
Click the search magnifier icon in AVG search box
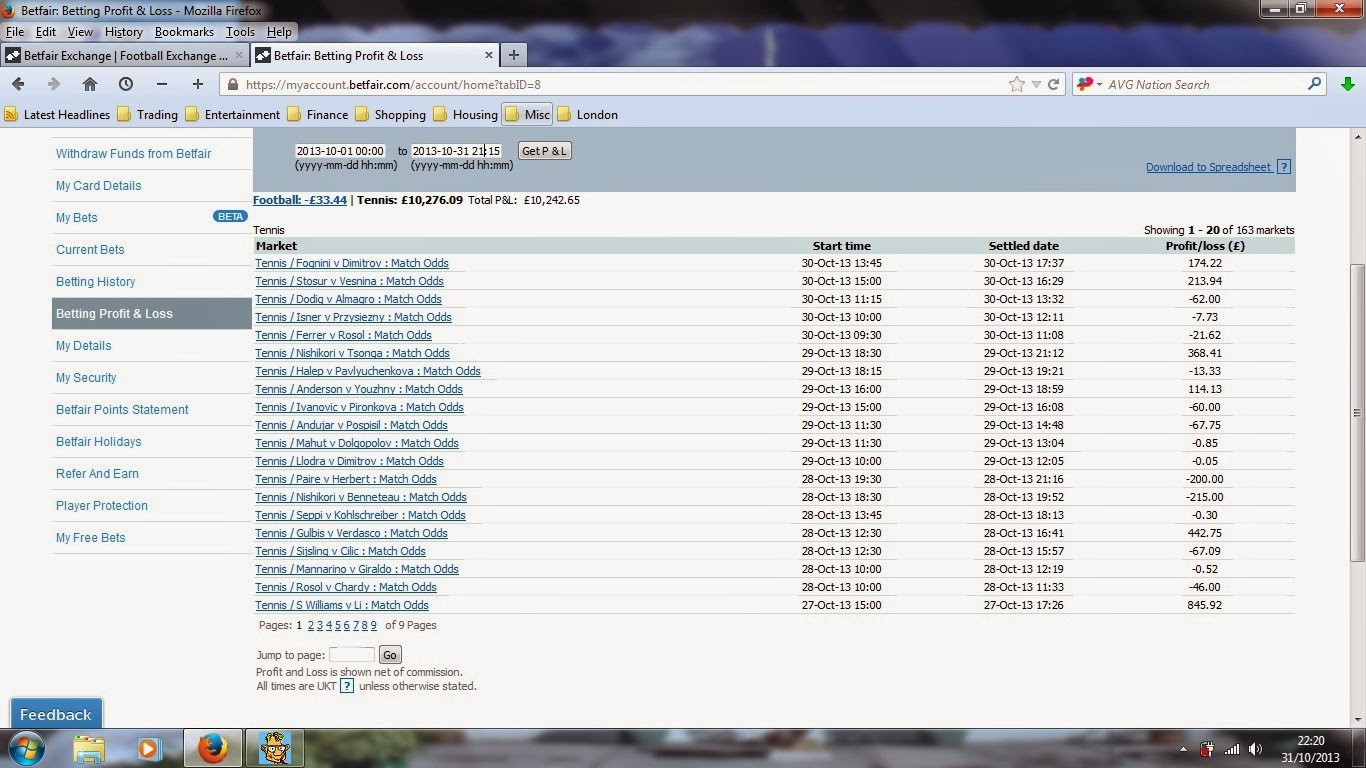tap(1315, 84)
